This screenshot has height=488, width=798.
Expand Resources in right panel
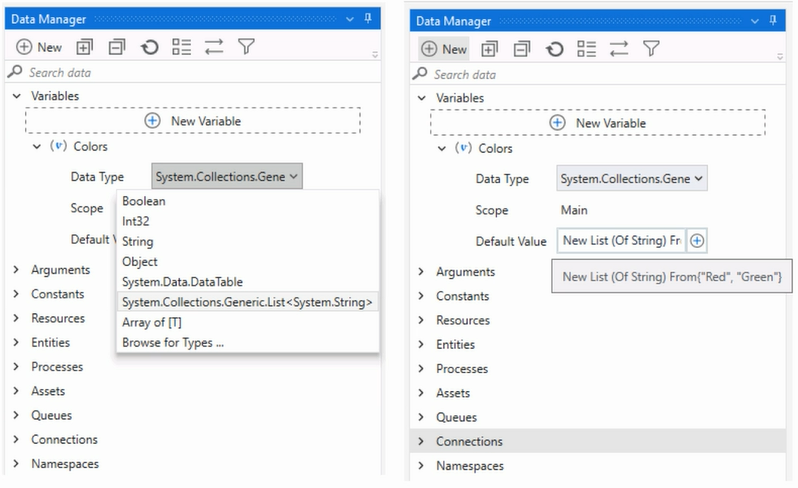click(x=421, y=321)
